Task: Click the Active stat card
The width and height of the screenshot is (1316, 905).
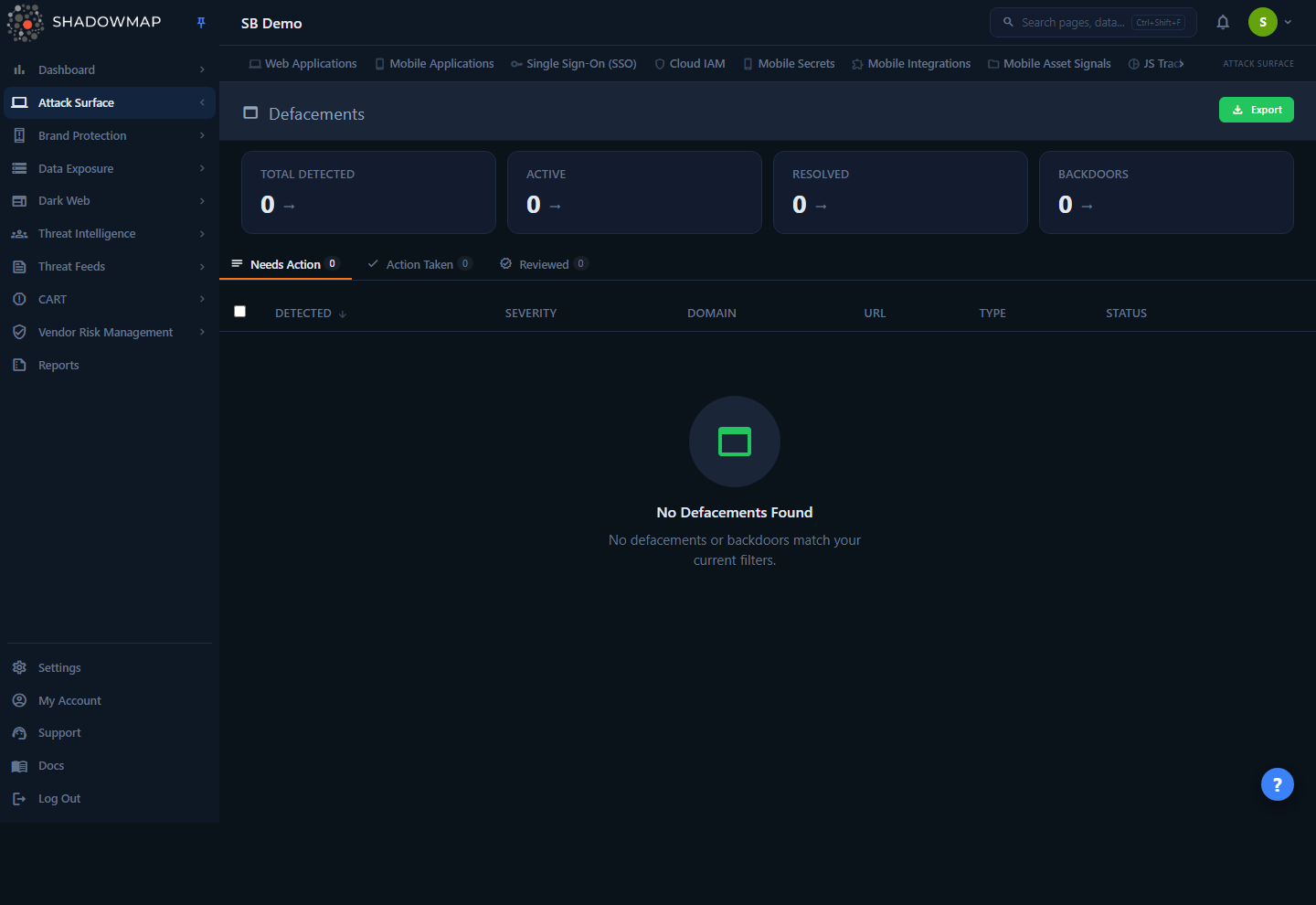Action: pos(634,192)
